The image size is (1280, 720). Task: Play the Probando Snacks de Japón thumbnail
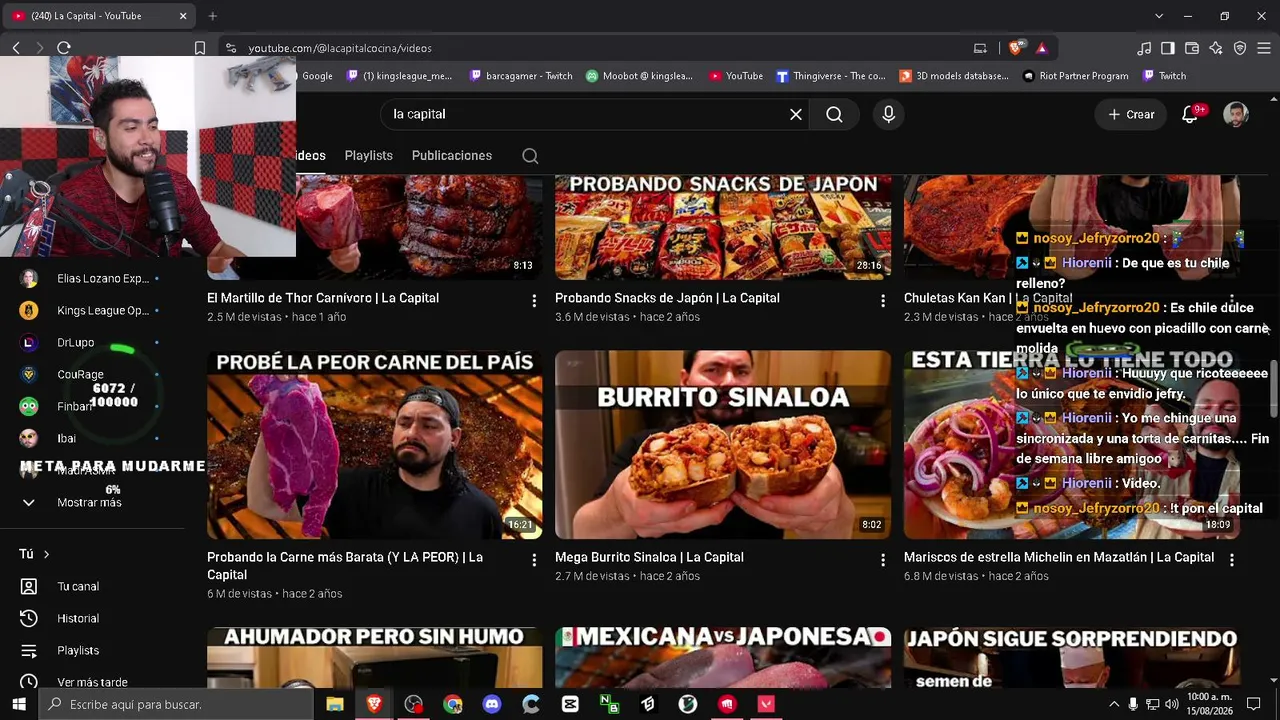[723, 227]
